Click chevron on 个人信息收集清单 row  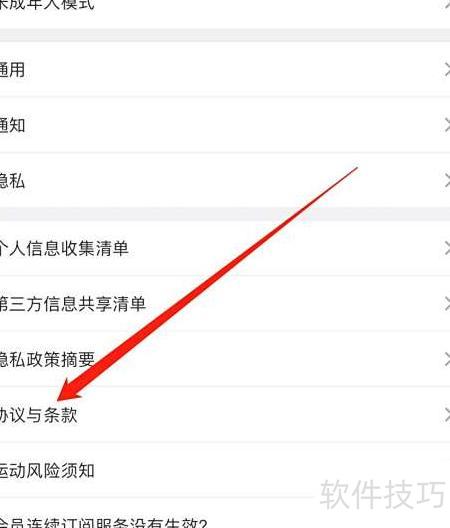point(447,249)
